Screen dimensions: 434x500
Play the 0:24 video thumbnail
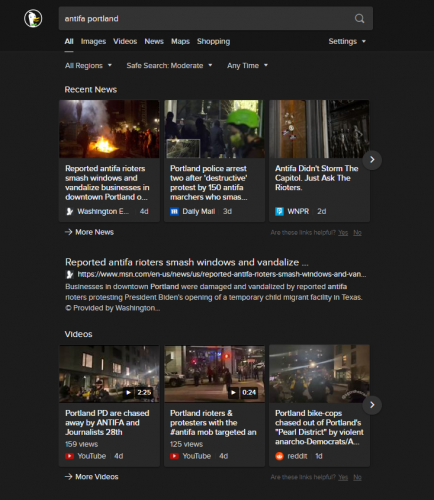tap(214, 374)
